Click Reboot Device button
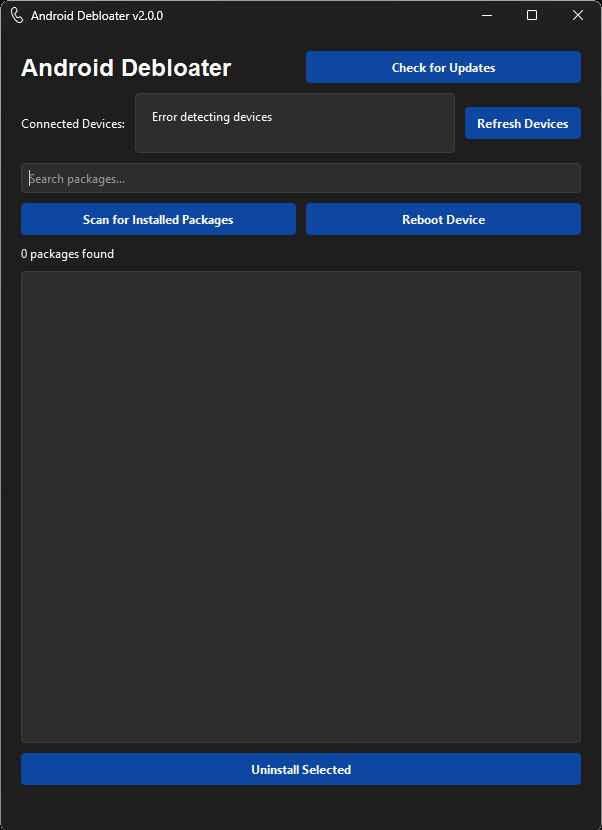The image size is (602, 830). tap(443, 219)
